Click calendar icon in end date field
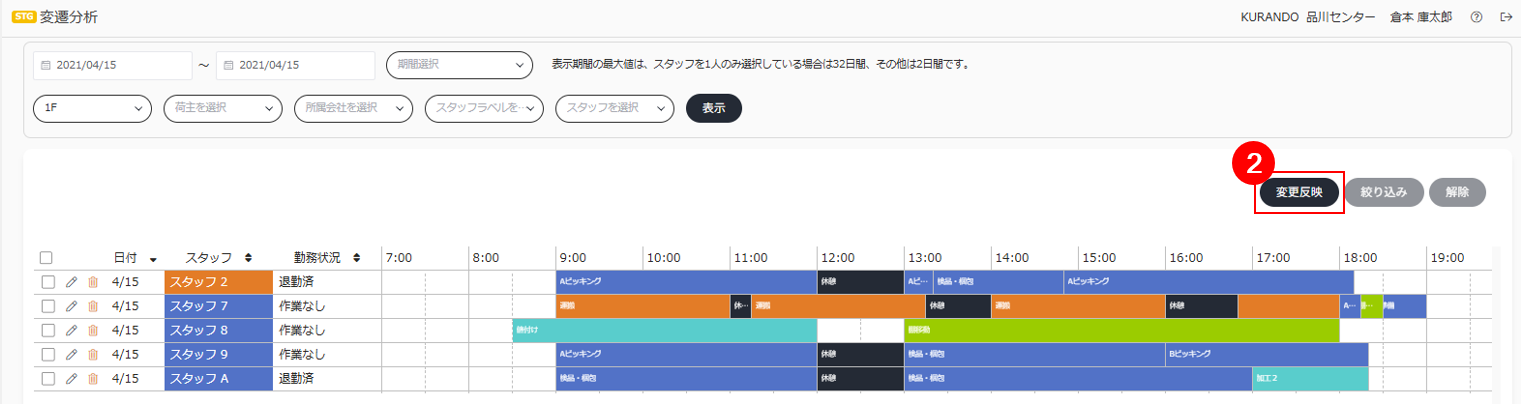The width and height of the screenshot is (1521, 404). [229, 66]
